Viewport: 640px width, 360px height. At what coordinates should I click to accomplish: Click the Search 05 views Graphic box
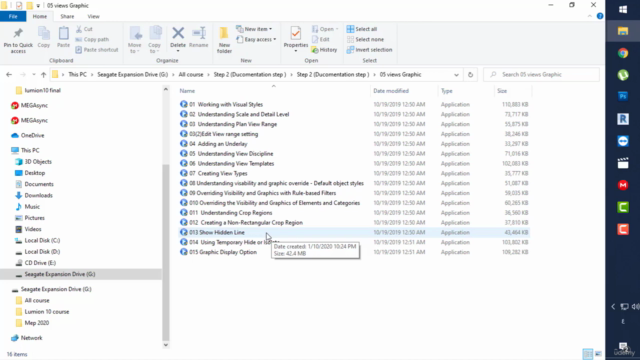click(x=542, y=75)
